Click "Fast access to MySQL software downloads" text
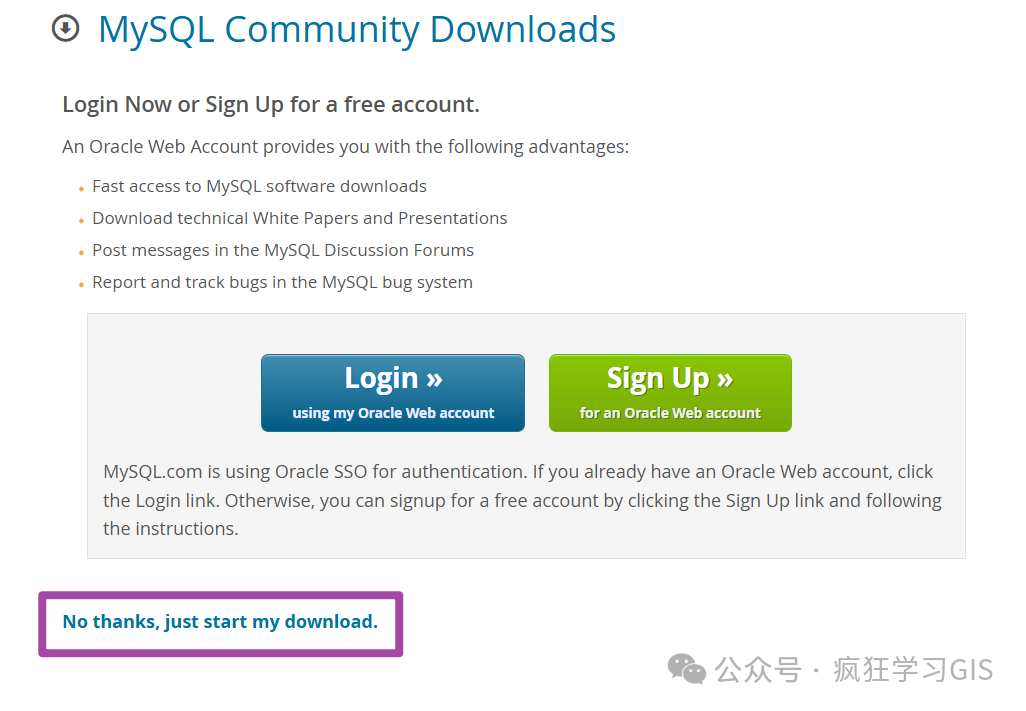Image resolution: width=1026 pixels, height=711 pixels. 259,186
